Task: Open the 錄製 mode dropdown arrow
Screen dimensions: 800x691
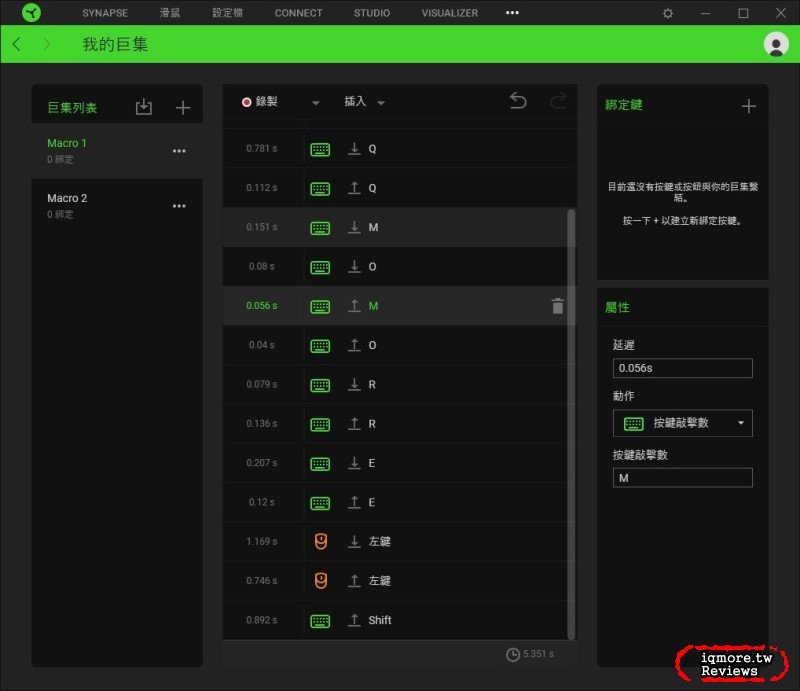Action: pyautogui.click(x=316, y=102)
